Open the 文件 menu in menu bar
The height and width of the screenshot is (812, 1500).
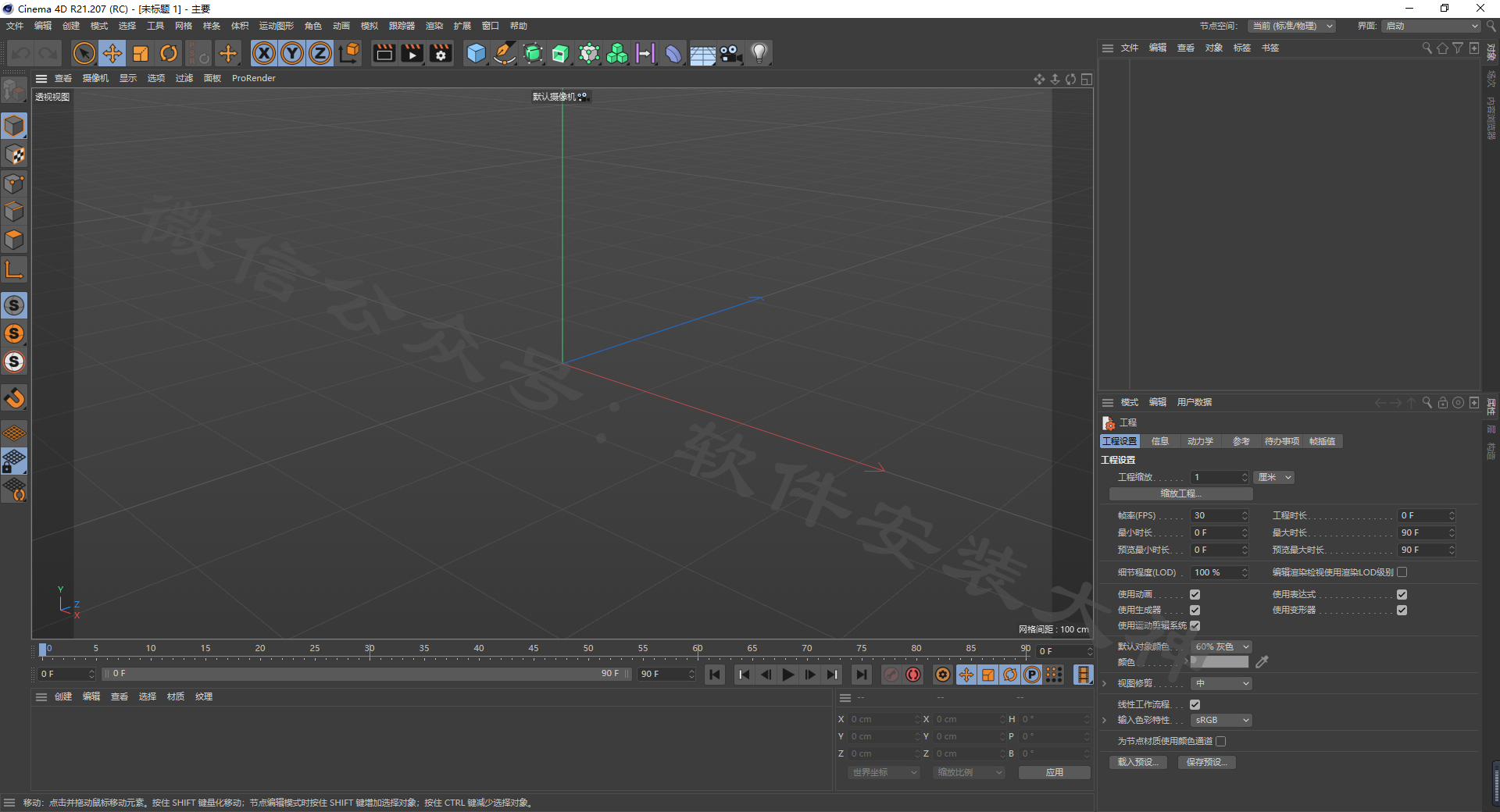coord(15,26)
